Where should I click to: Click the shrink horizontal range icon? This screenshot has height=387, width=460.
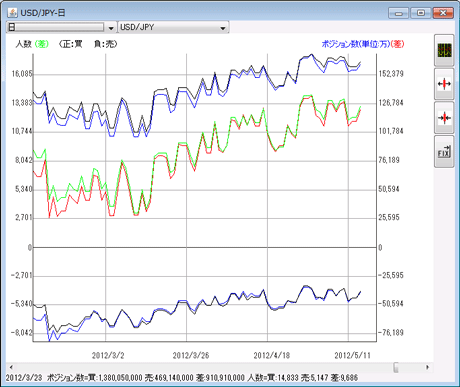(444, 118)
